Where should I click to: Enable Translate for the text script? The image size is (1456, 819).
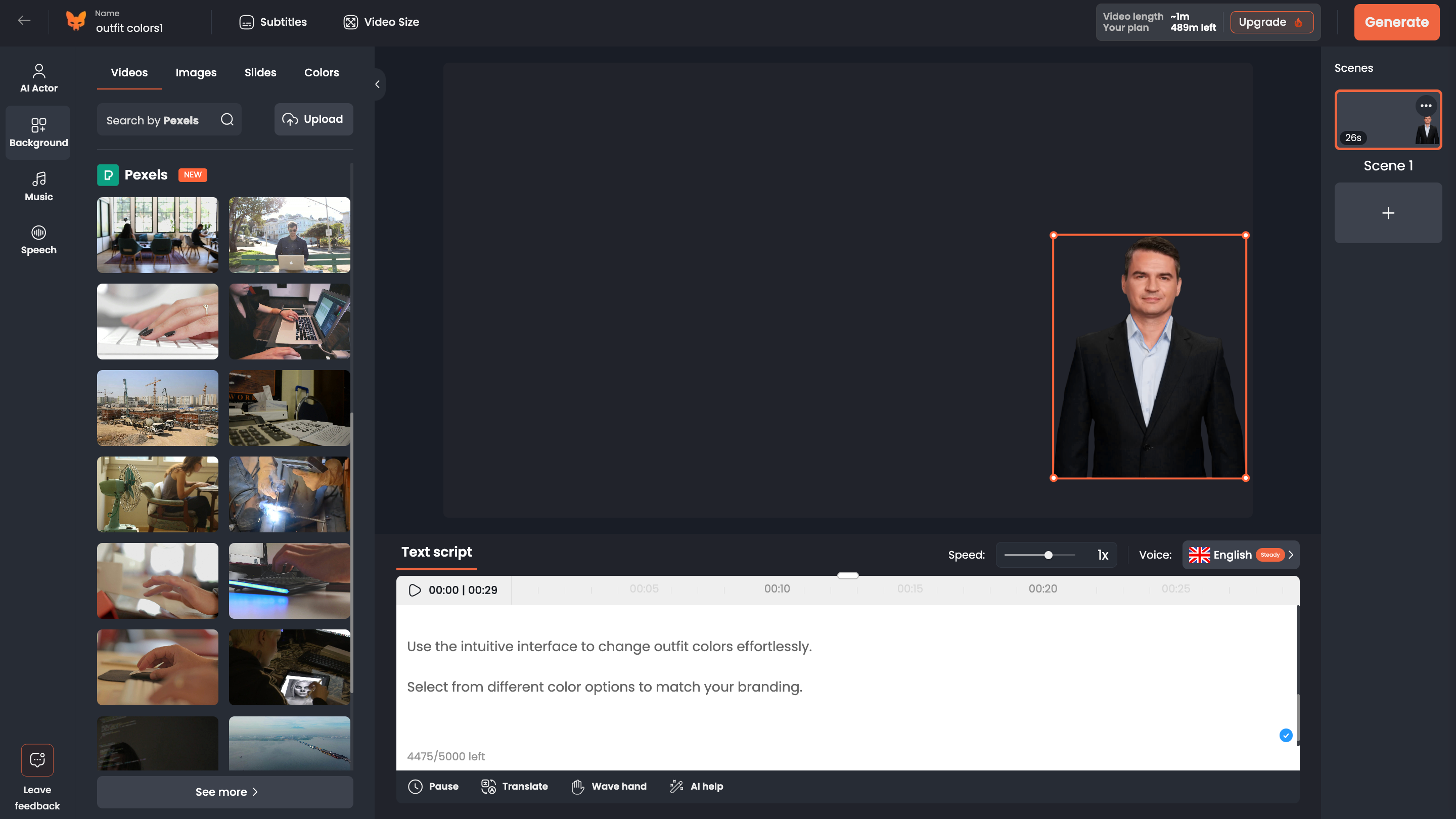(x=514, y=786)
